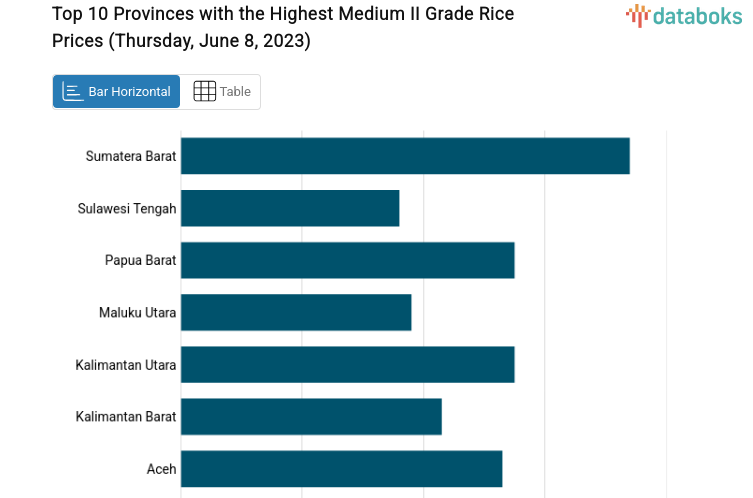The width and height of the screenshot is (753, 498).
Task: Click the databoks logo
Action: coord(684,15)
